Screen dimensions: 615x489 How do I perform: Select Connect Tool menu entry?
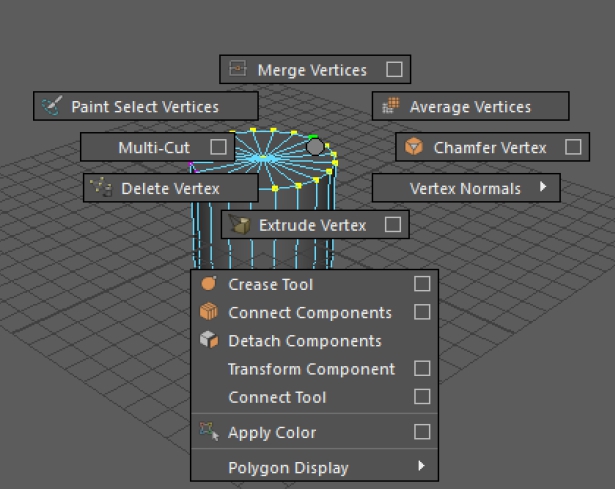click(277, 397)
